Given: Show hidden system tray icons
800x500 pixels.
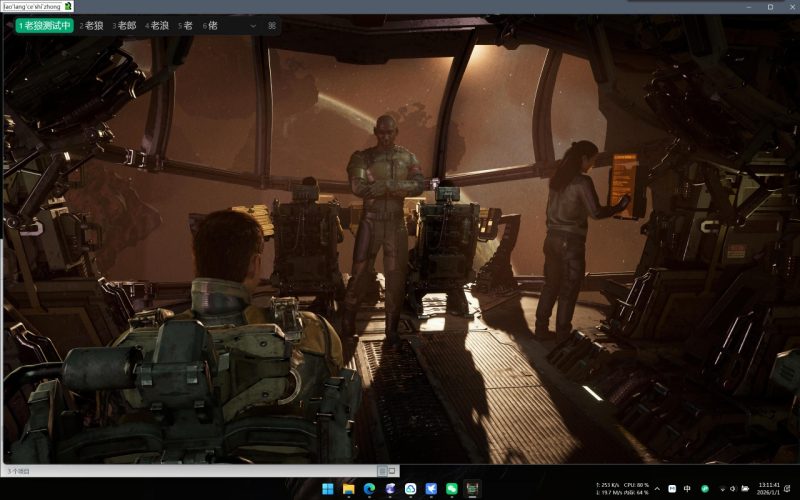Looking at the screenshot, I should click(657, 489).
